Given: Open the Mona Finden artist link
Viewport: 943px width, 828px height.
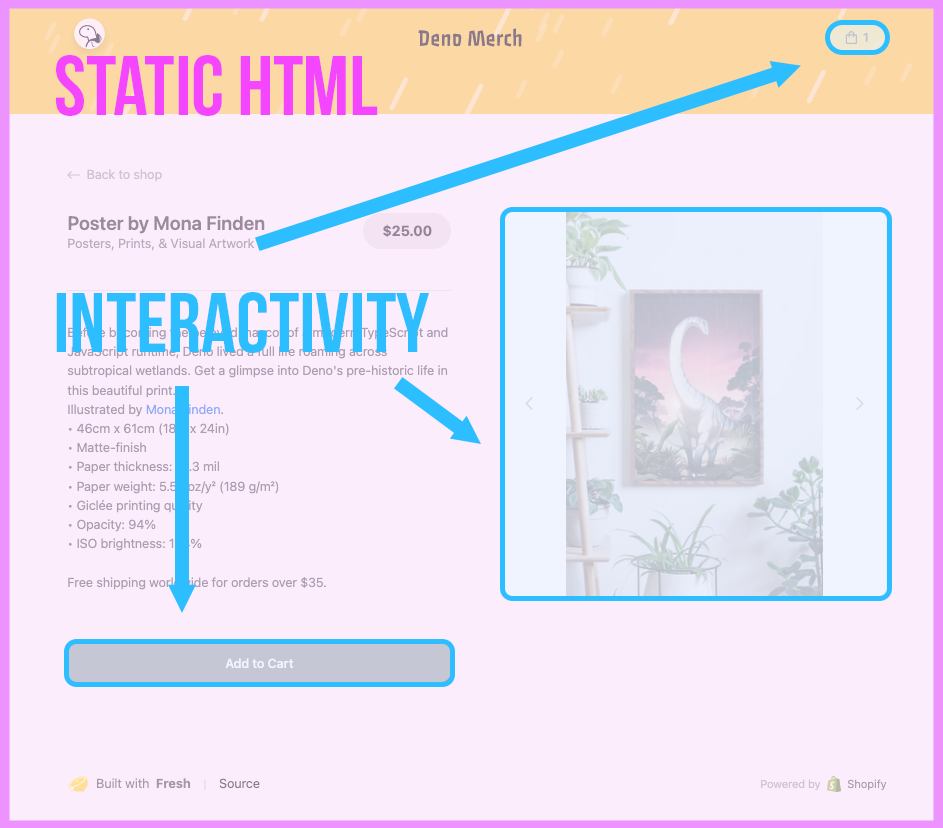Looking at the screenshot, I should click(x=183, y=409).
